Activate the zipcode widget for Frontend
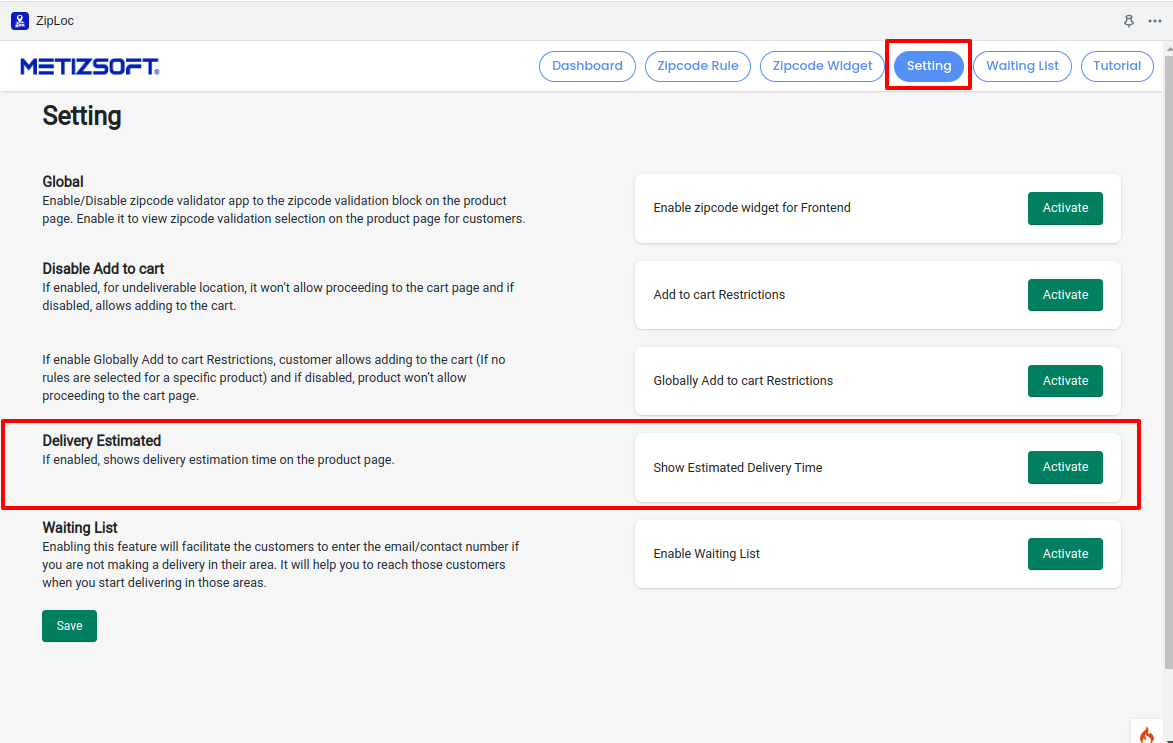The width and height of the screenshot is (1173, 743). click(1065, 208)
